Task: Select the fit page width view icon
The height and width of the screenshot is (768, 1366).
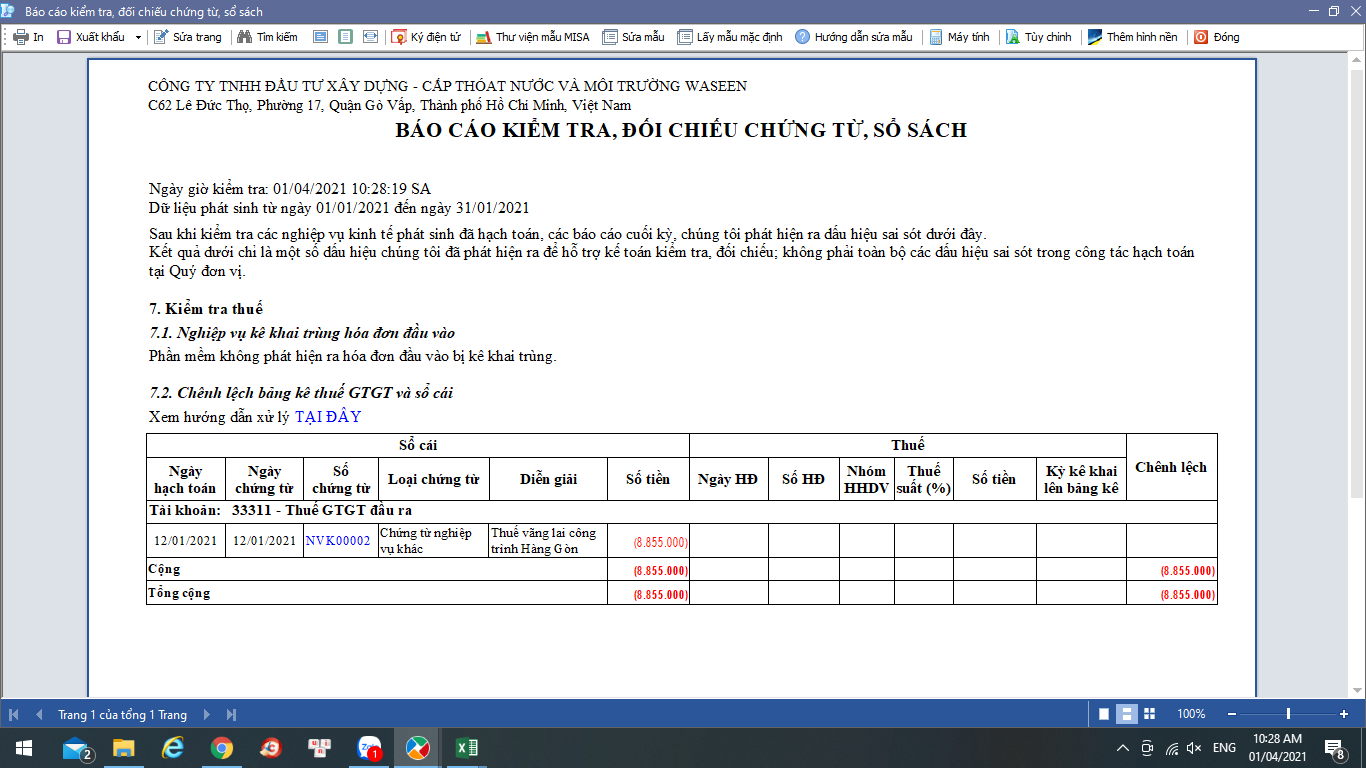Action: (x=370, y=37)
